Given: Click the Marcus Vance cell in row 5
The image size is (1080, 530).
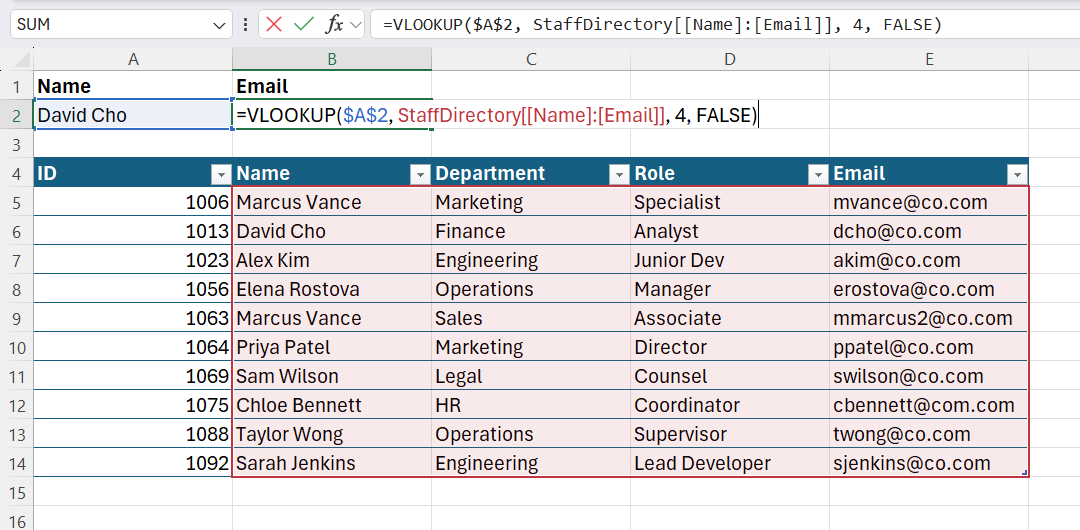Looking at the screenshot, I should point(332,202).
